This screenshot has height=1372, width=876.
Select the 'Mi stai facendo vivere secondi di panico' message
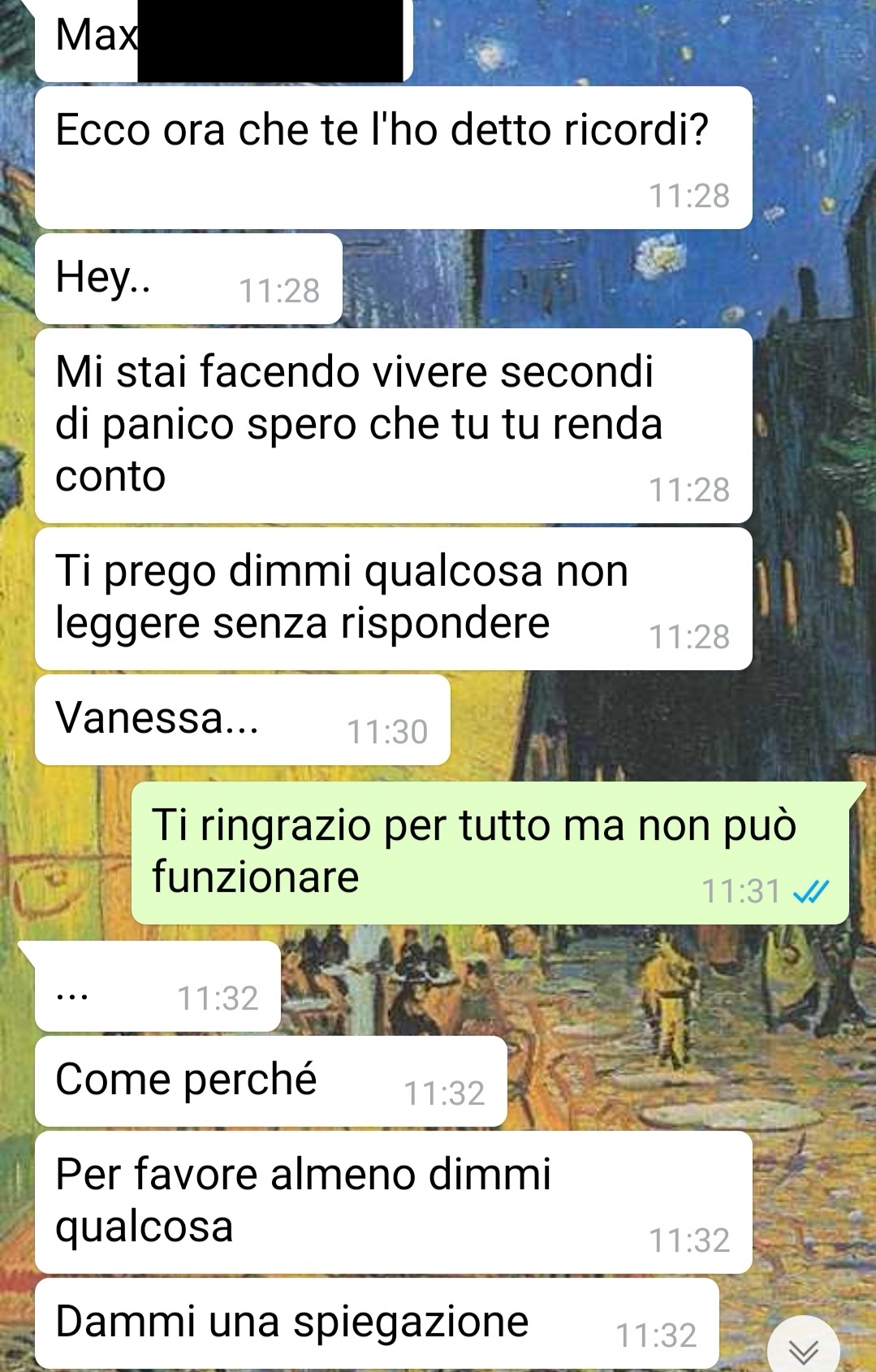pos(393,426)
